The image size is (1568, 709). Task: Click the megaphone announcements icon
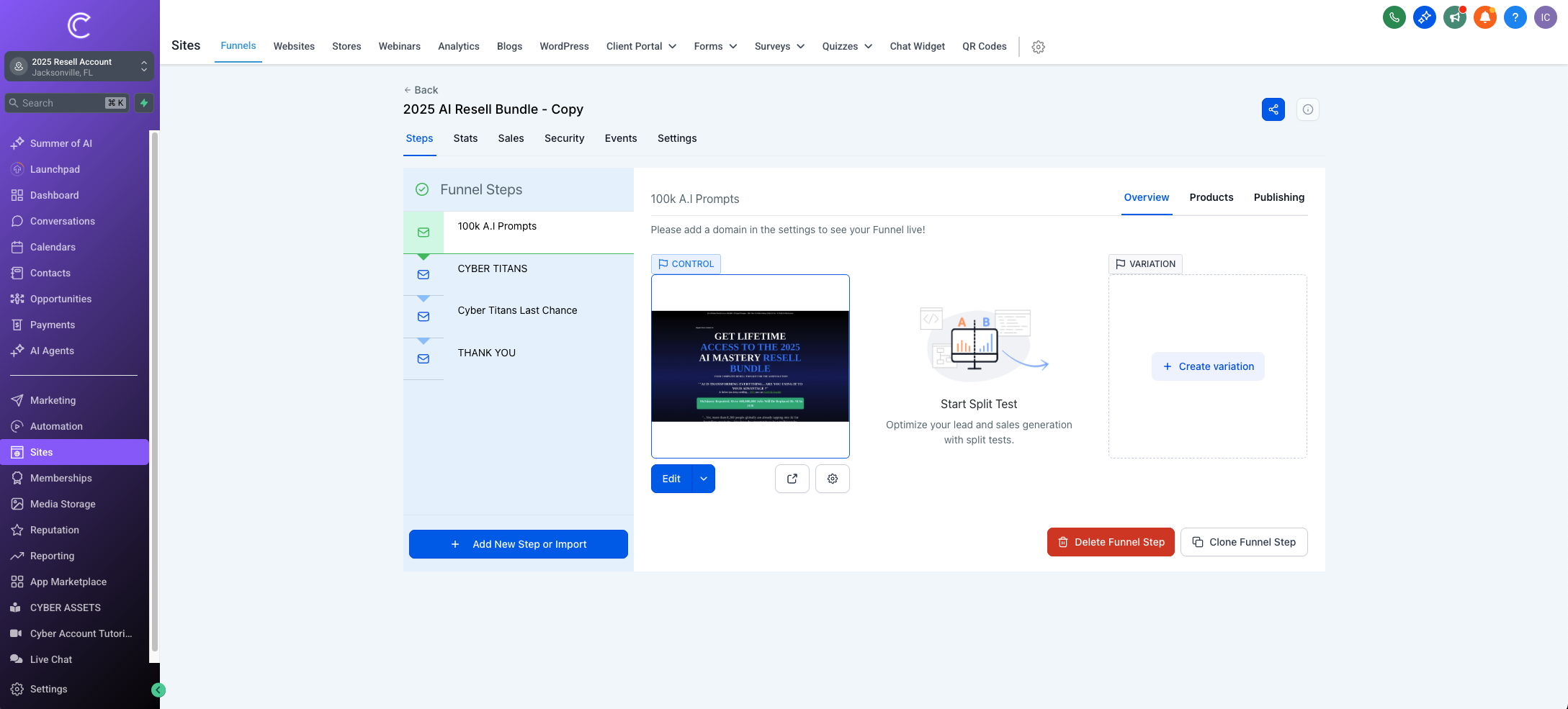[x=1454, y=17]
